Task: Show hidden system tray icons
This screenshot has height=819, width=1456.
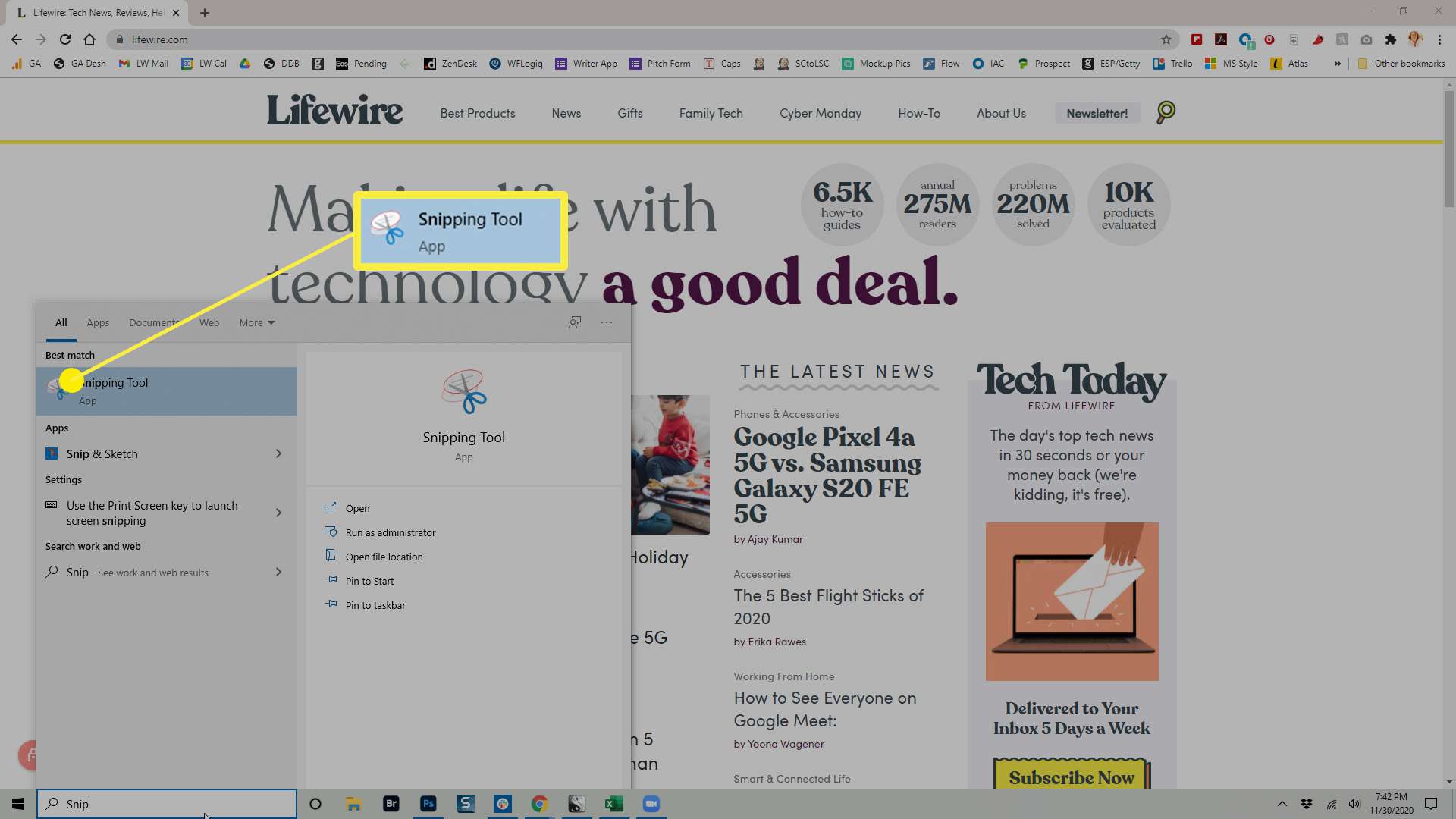Action: [x=1282, y=804]
